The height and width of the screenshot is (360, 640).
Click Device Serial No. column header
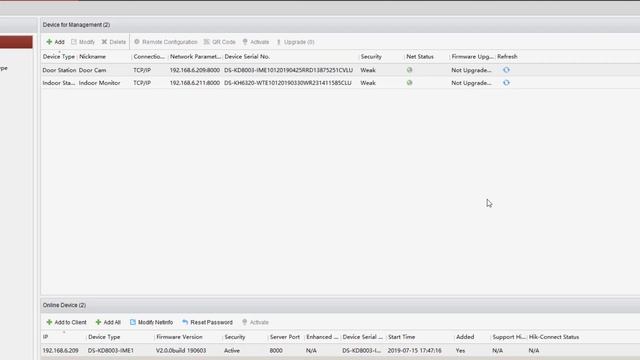[x=247, y=57]
